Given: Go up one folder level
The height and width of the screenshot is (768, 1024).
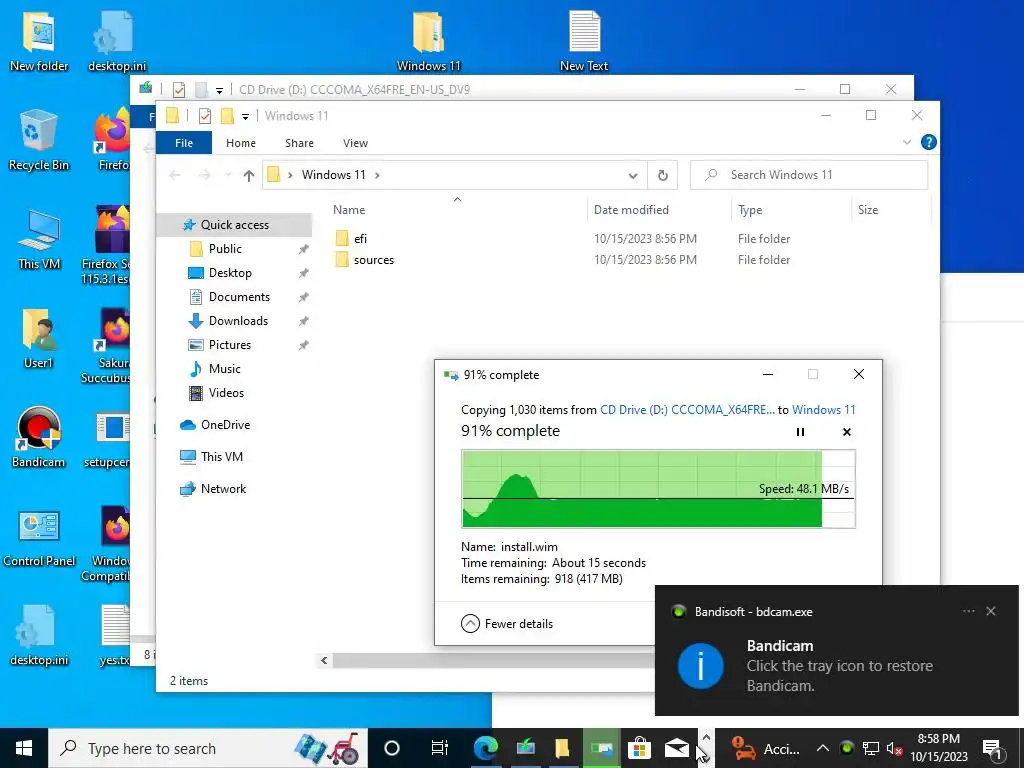Looking at the screenshot, I should pyautogui.click(x=248, y=175).
